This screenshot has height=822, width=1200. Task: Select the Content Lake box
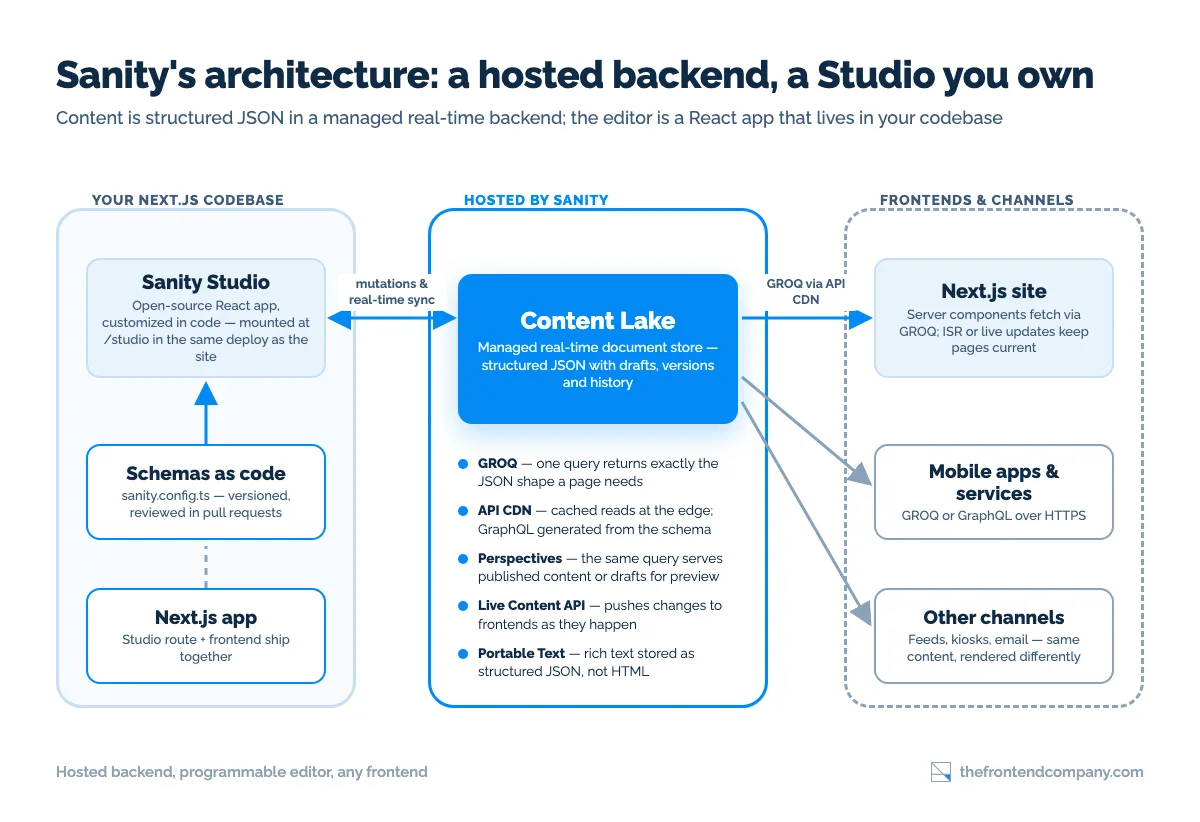(x=598, y=349)
